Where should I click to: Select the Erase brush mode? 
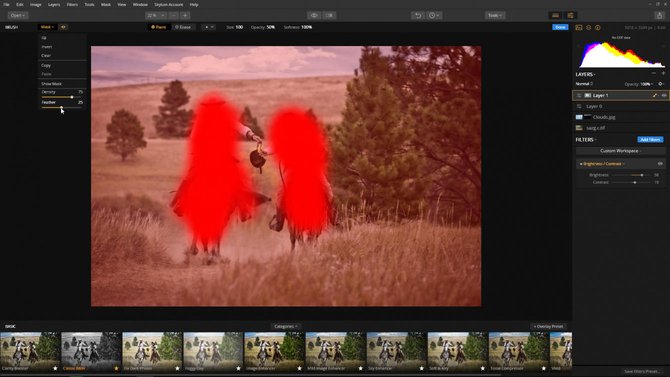coord(183,27)
